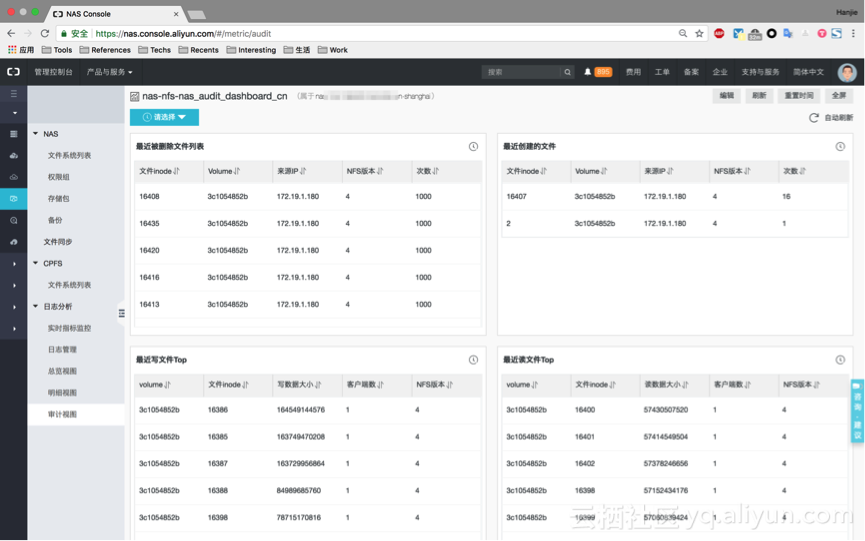
Task: Click the server list icon in the dark sidebar
Action: point(14,134)
